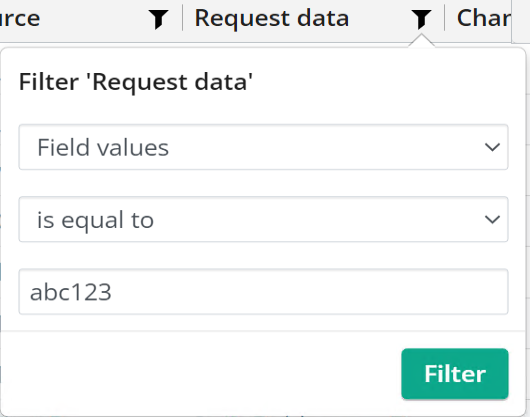Screen dimensions: 530x417
Task: Select the partially visible Char column header
Action: (x=484, y=18)
